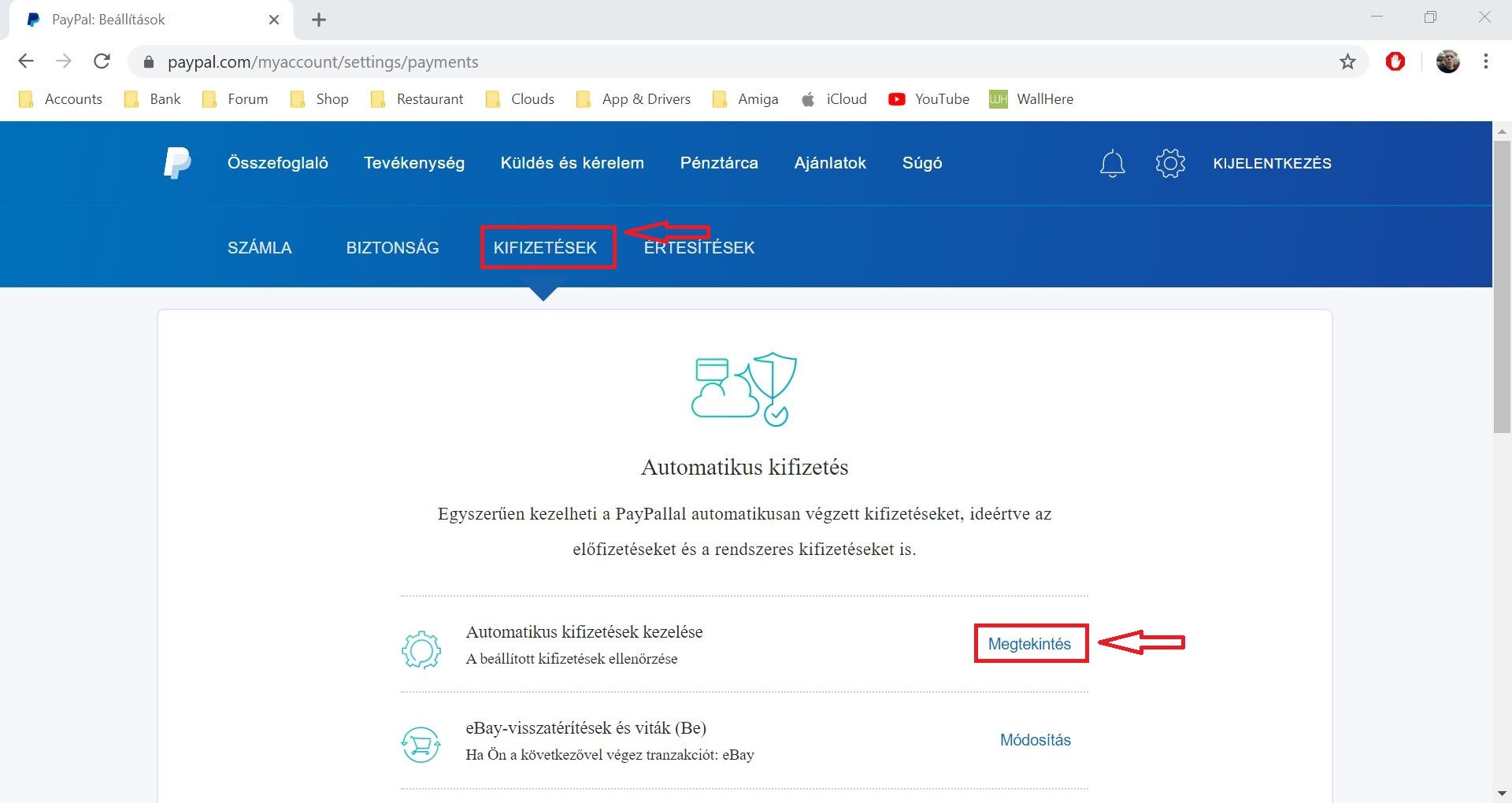The height and width of the screenshot is (803, 1512).
Task: Open the Clouds bookmark folder
Action: (x=521, y=99)
